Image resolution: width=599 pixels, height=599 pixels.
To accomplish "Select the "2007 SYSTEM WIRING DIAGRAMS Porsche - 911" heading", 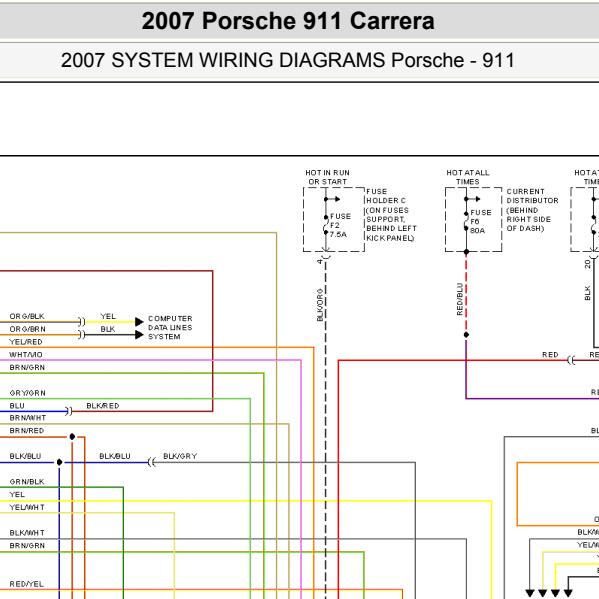I will click(288, 60).
